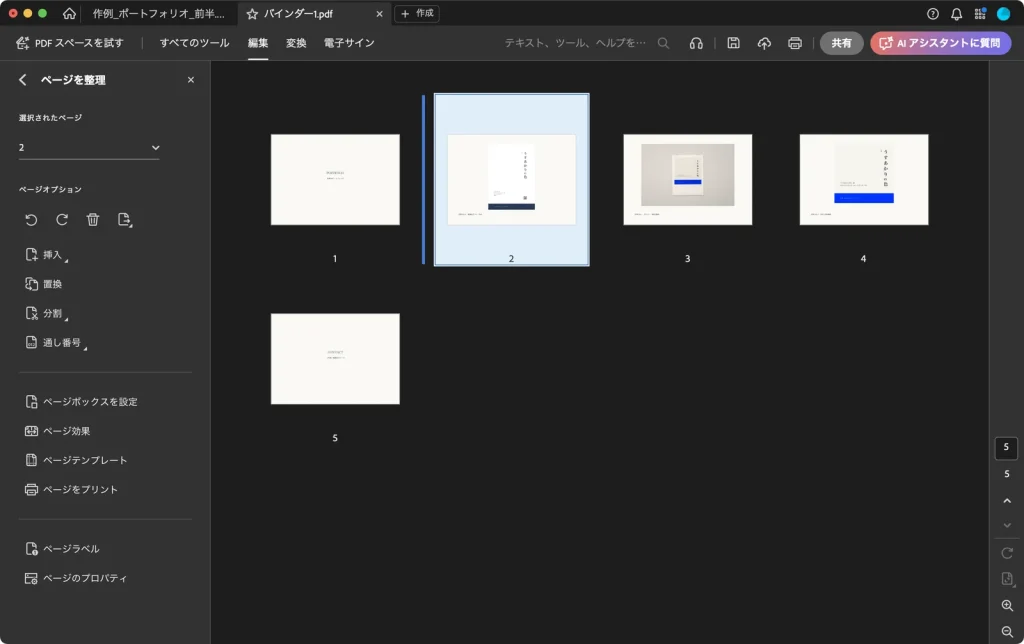The height and width of the screenshot is (644, 1024).
Task: Extract pages icon in page options
Action: (x=124, y=219)
